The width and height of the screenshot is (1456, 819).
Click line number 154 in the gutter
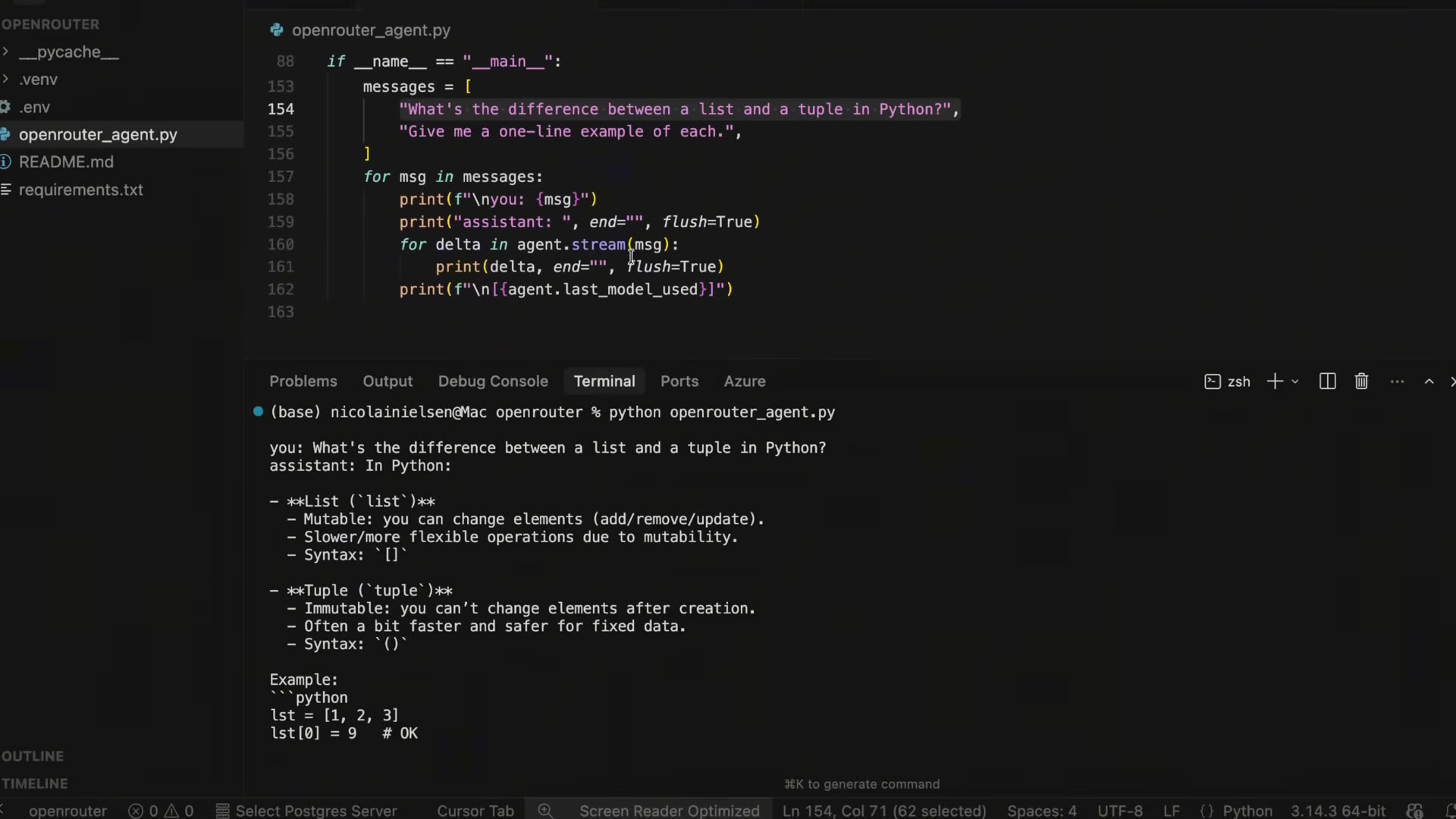pyautogui.click(x=281, y=109)
